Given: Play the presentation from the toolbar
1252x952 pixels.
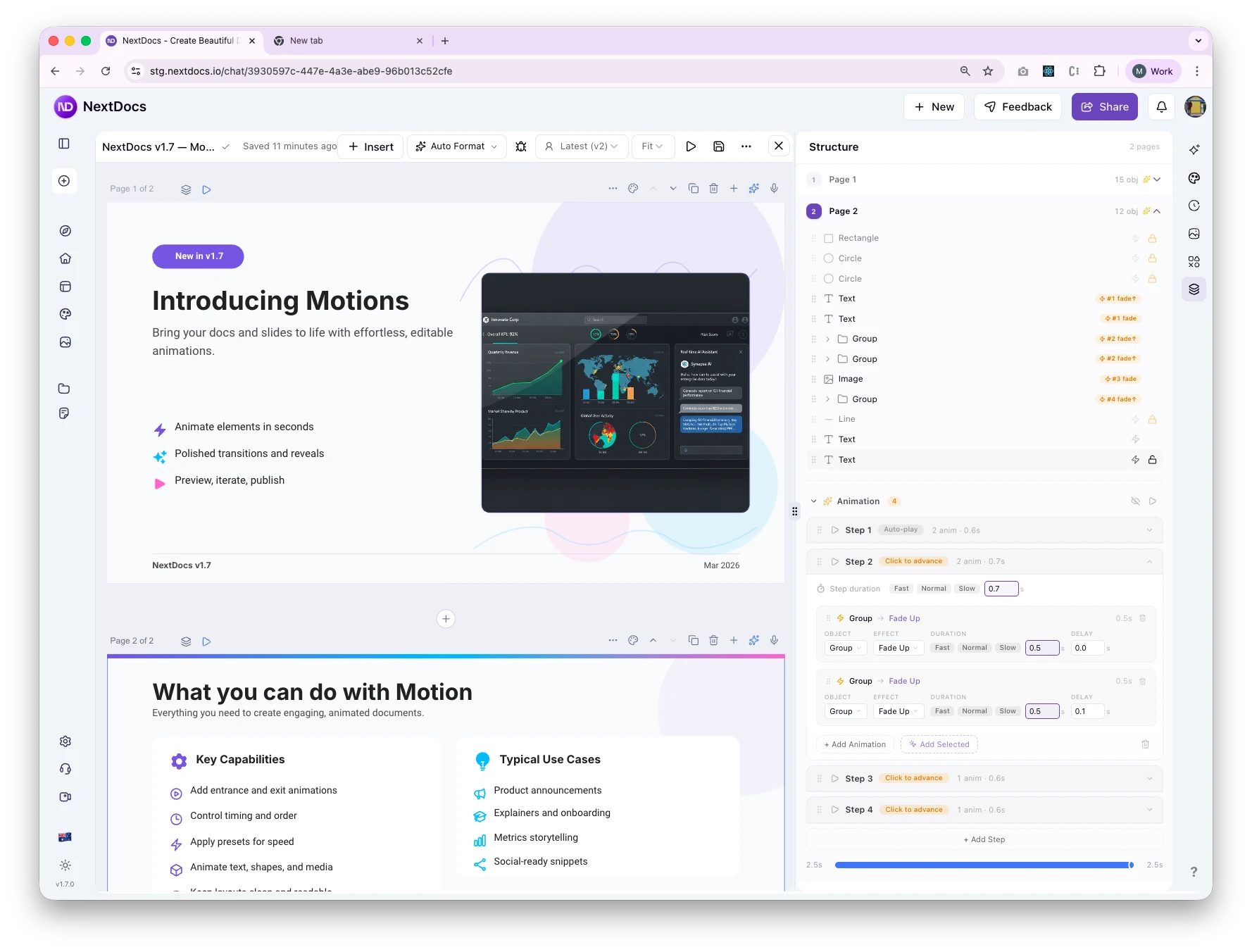Looking at the screenshot, I should (x=691, y=146).
